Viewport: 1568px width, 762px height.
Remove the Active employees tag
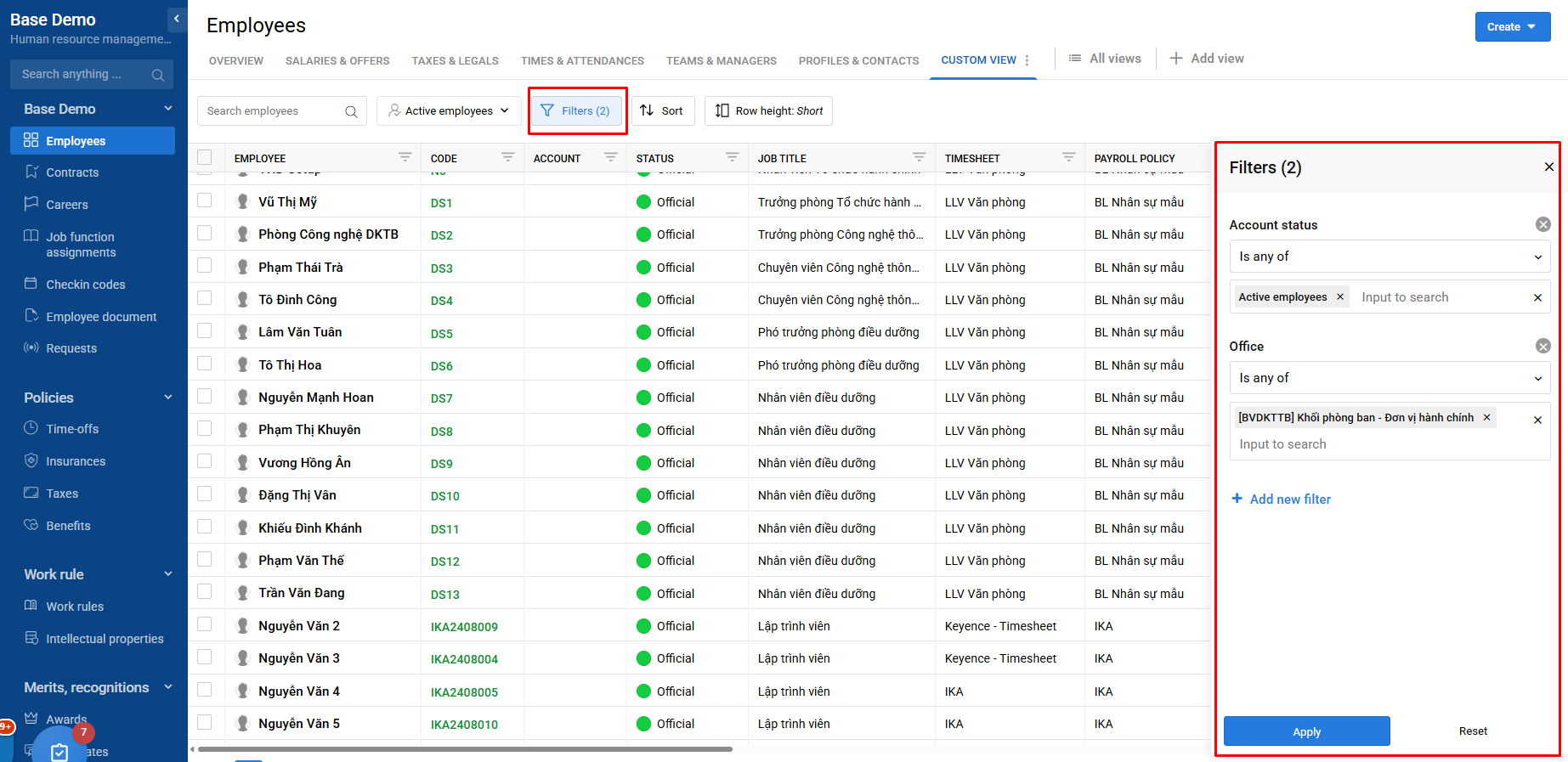(x=1340, y=297)
